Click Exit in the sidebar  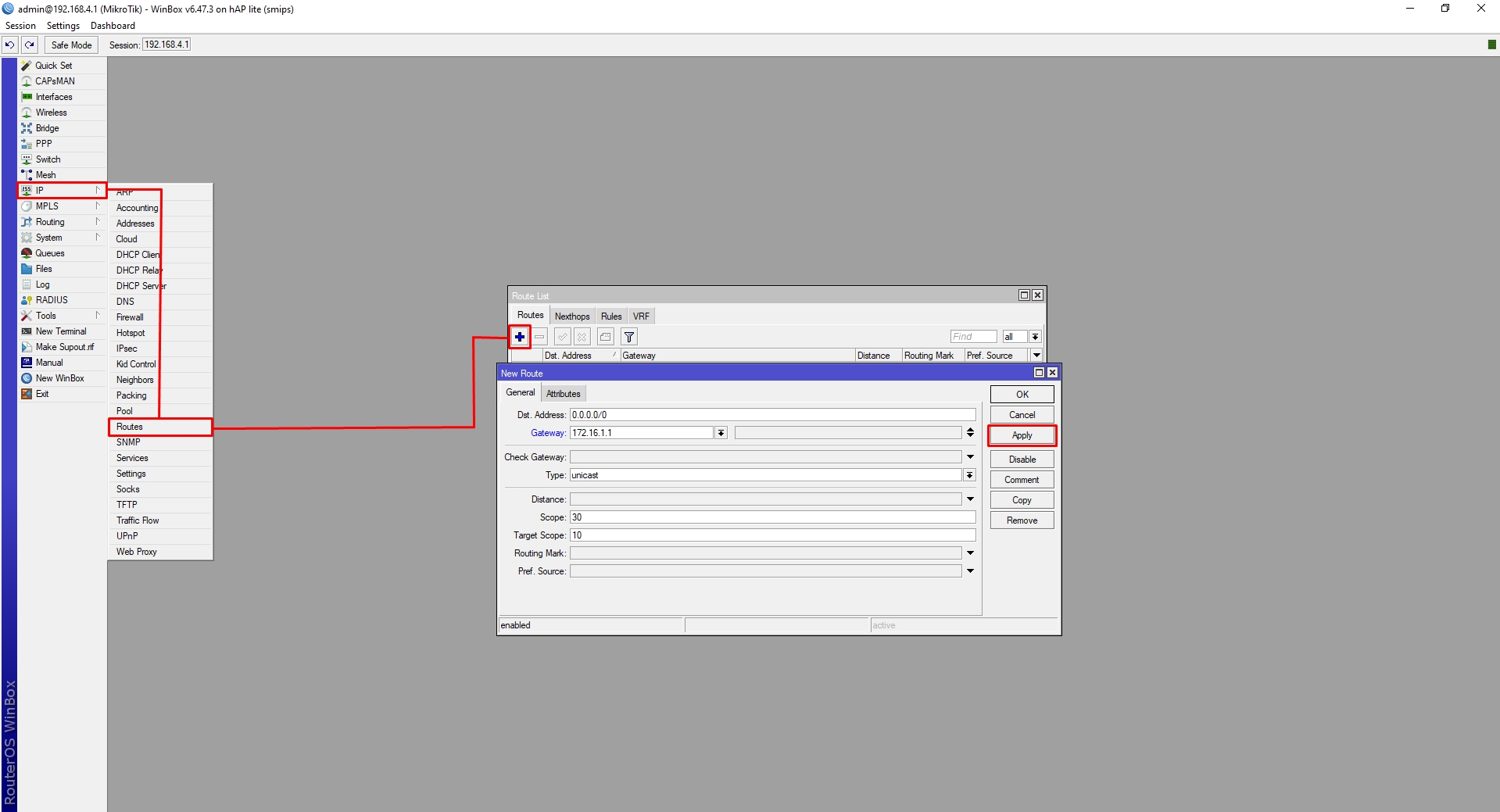[62, 394]
